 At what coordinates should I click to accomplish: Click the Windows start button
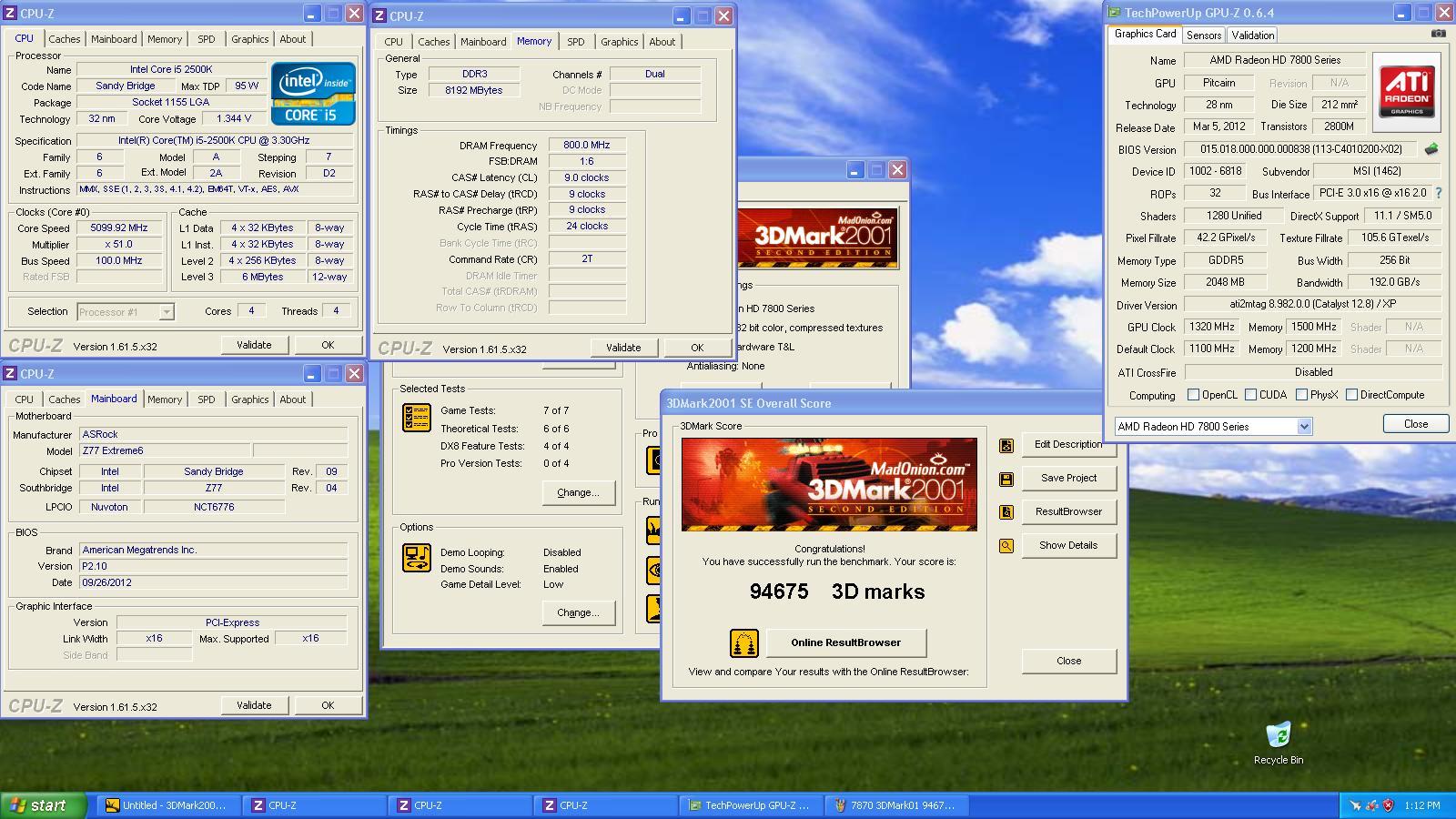(x=44, y=805)
